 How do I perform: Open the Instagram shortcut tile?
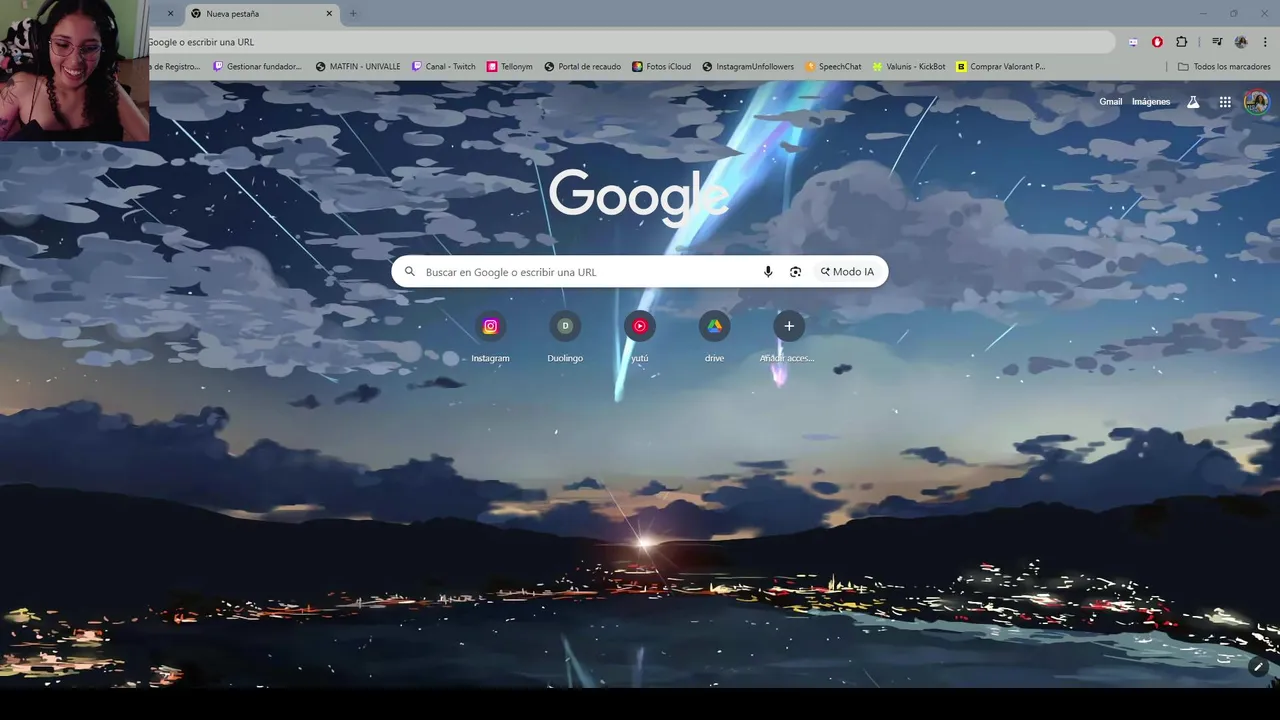click(490, 326)
